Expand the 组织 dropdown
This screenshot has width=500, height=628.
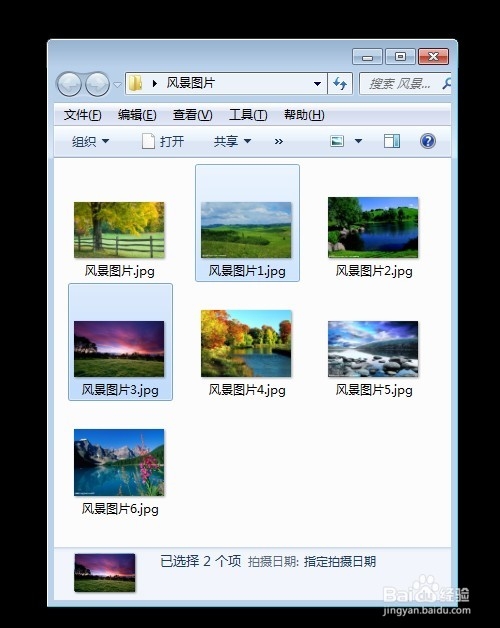[90, 141]
